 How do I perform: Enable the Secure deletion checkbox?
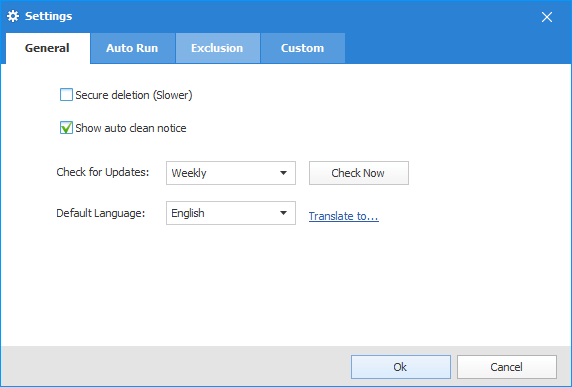pyautogui.click(x=66, y=95)
